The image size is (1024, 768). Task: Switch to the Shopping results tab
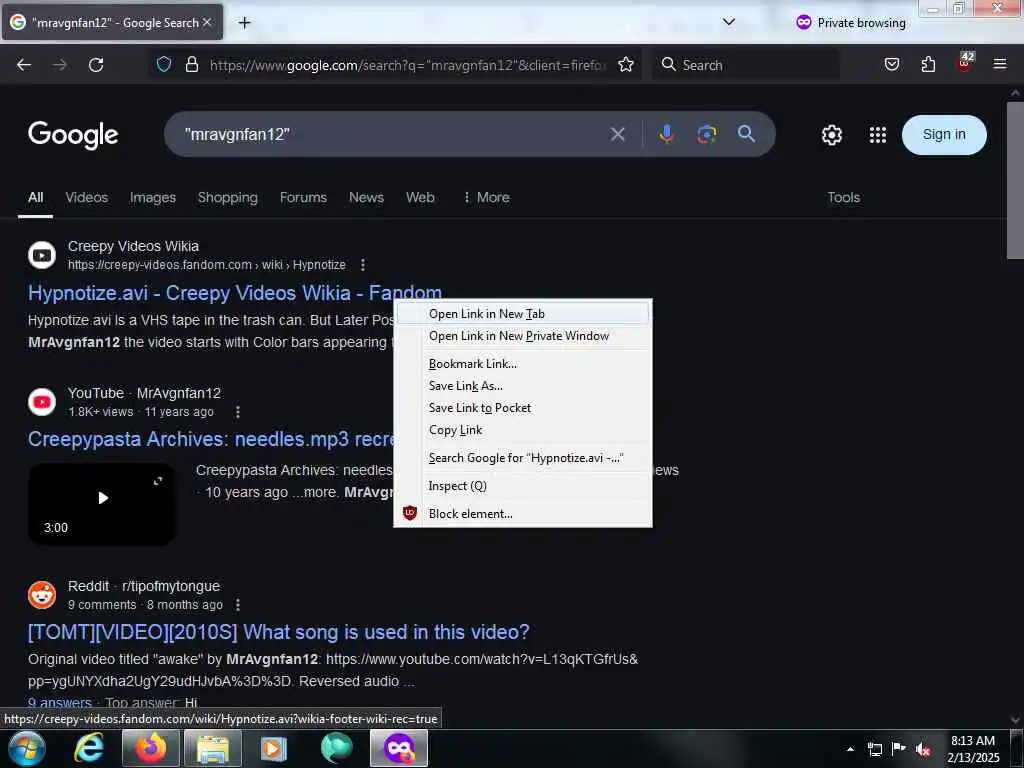tap(228, 197)
